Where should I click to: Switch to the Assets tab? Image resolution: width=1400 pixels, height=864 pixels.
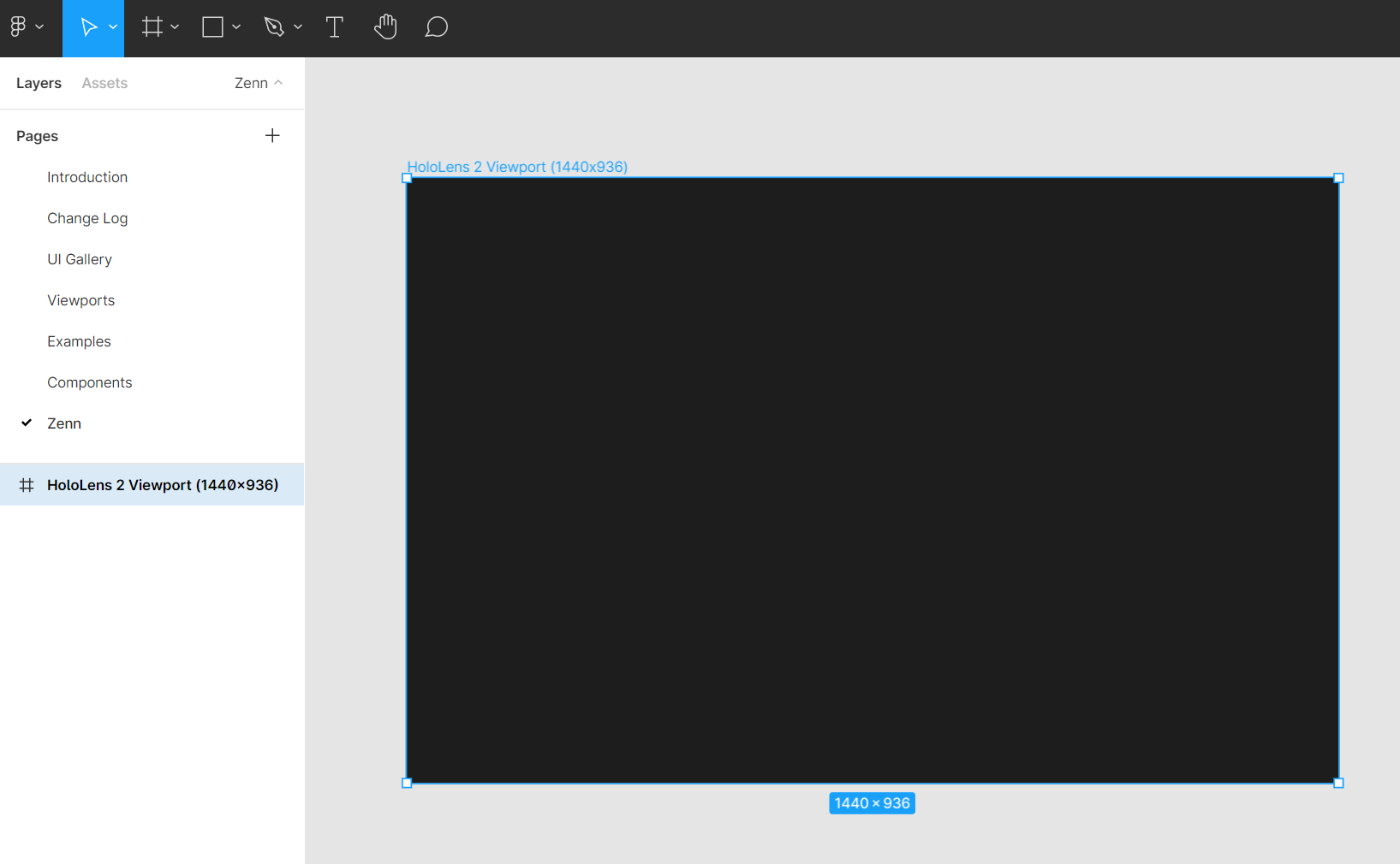coord(105,83)
